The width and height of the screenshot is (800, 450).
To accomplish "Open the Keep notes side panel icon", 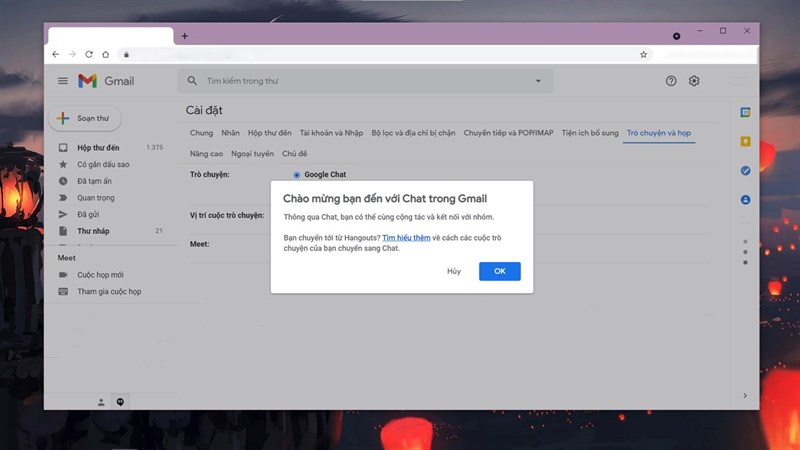I will (x=745, y=141).
